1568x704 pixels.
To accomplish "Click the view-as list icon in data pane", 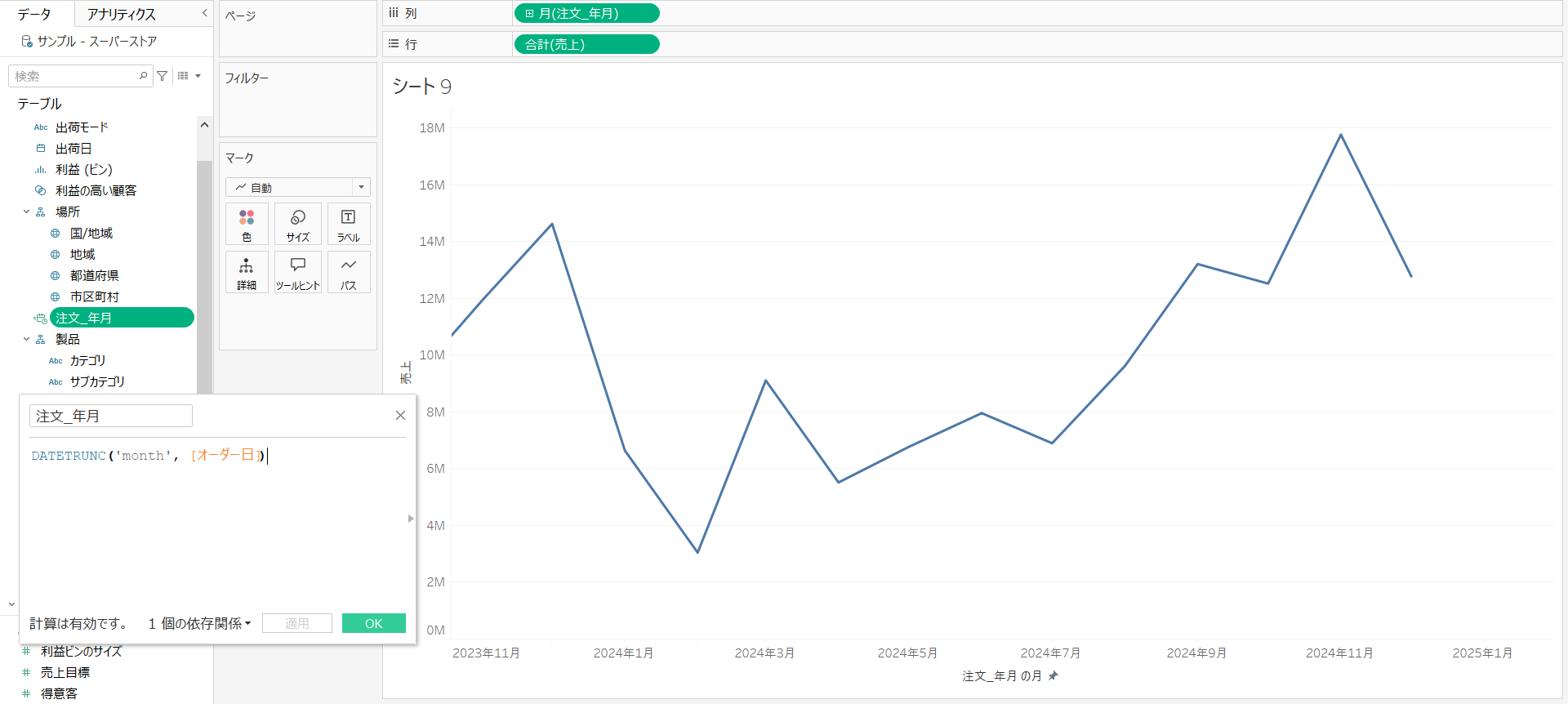I will pyautogui.click(x=183, y=76).
